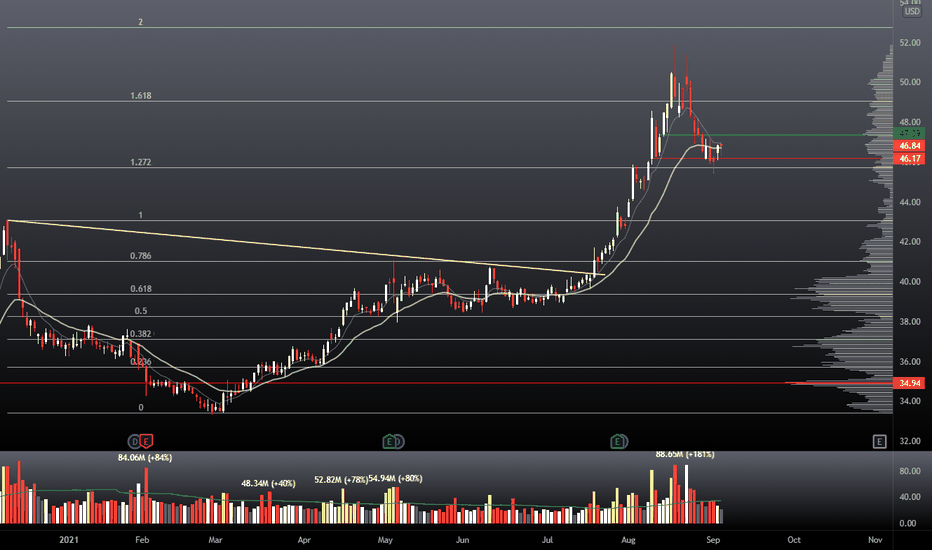Click the Sep label on the time axis
The height and width of the screenshot is (550, 932).
(713, 540)
